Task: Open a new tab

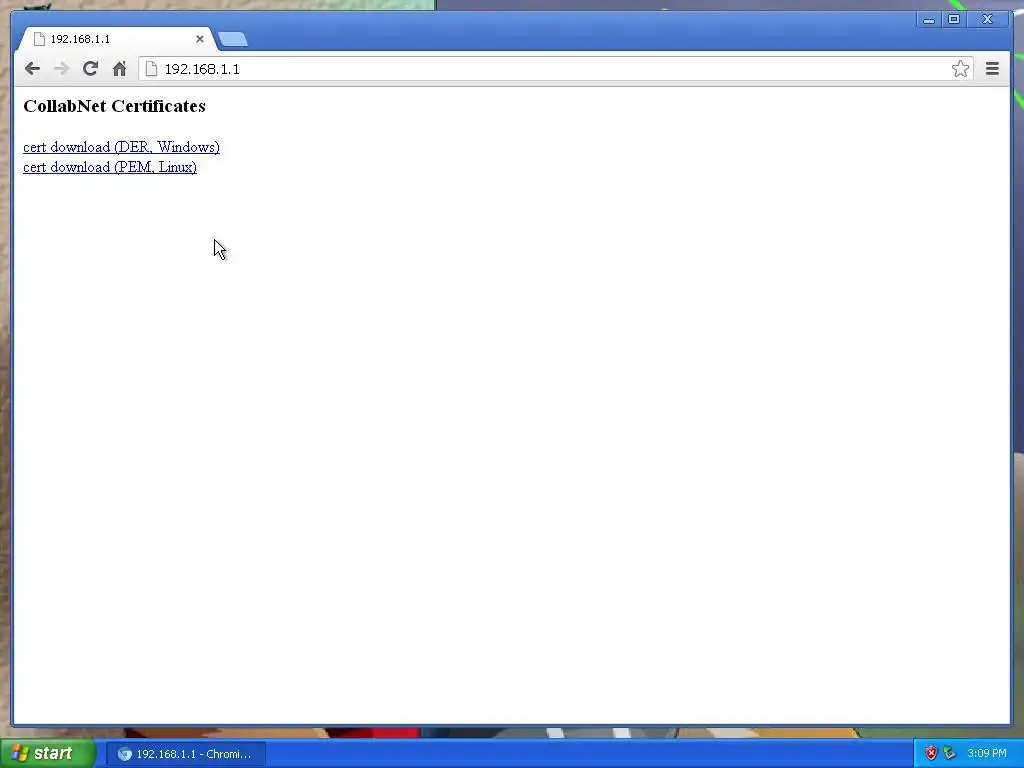Action: (233, 39)
